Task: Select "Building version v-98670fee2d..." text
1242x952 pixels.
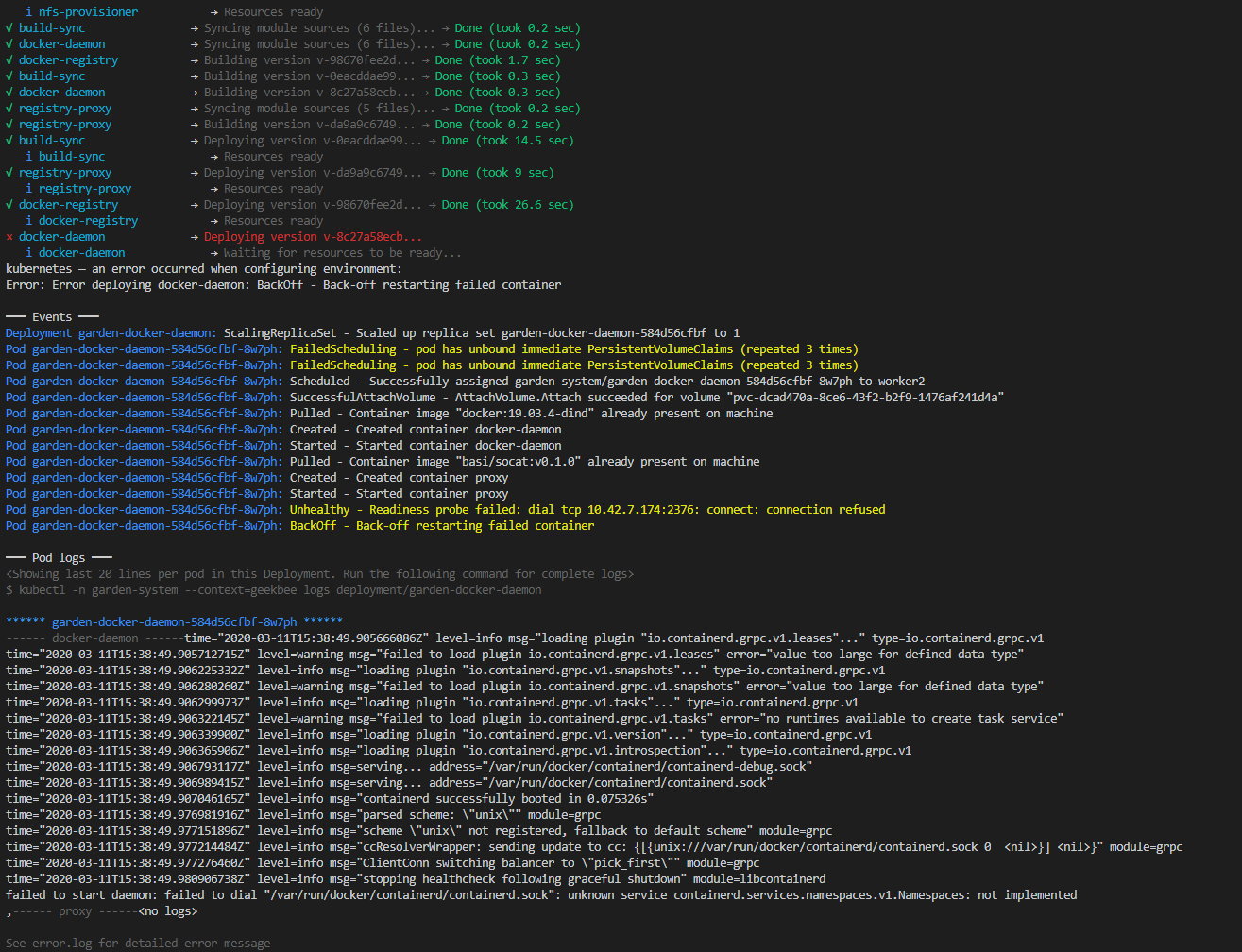Action: [x=310, y=60]
